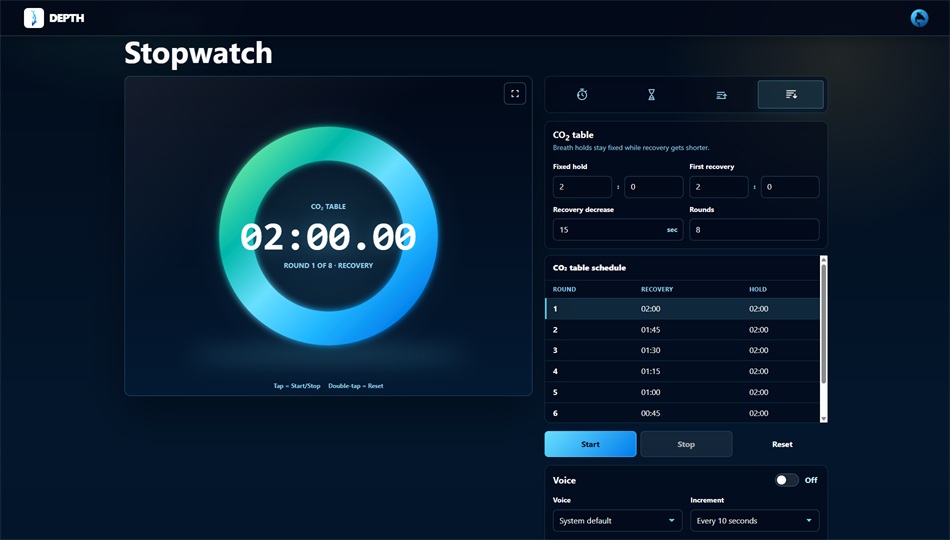
Task: Click the Recovery decrease field
Action: point(618,230)
